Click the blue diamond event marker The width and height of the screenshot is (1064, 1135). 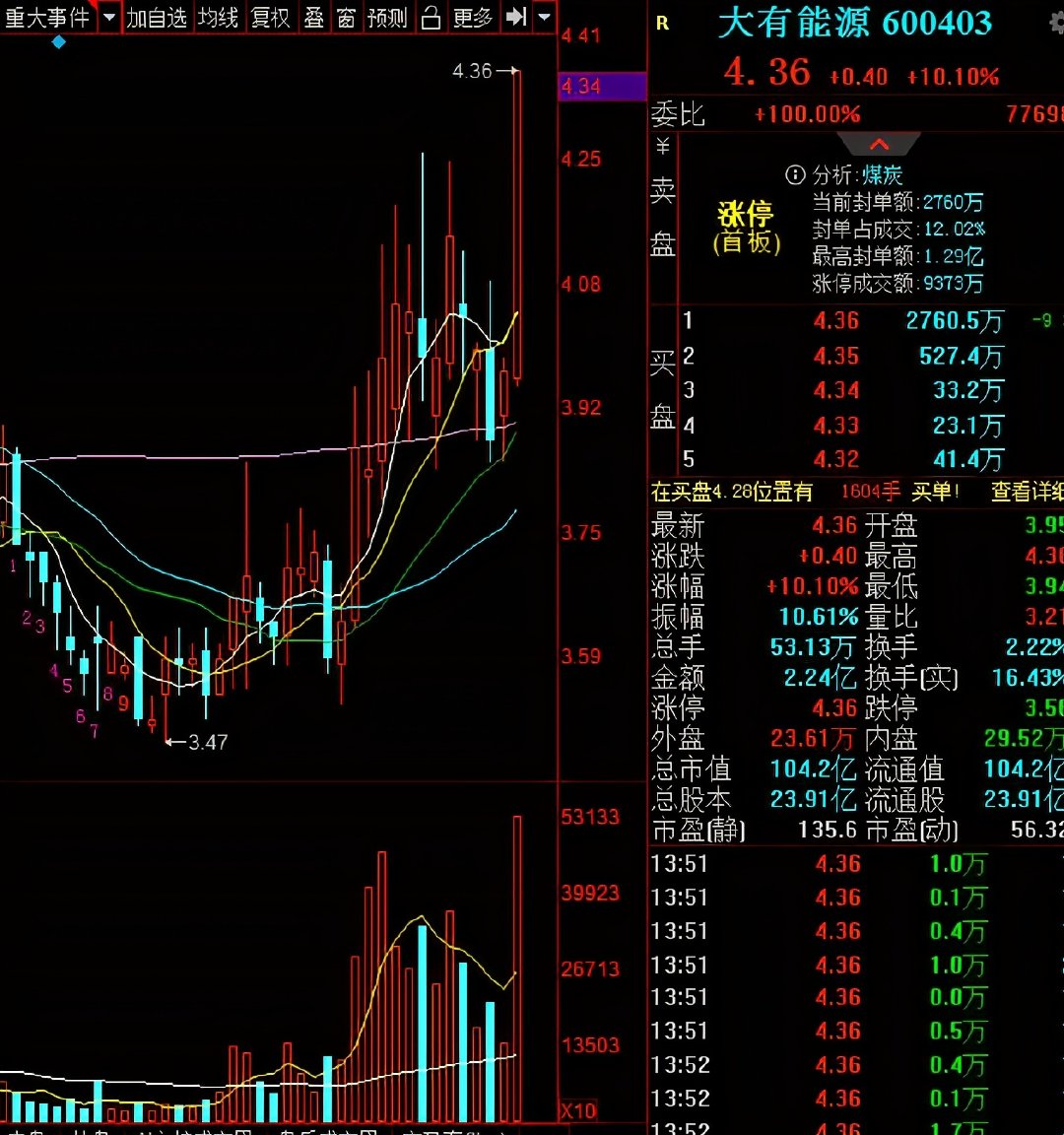(59, 42)
